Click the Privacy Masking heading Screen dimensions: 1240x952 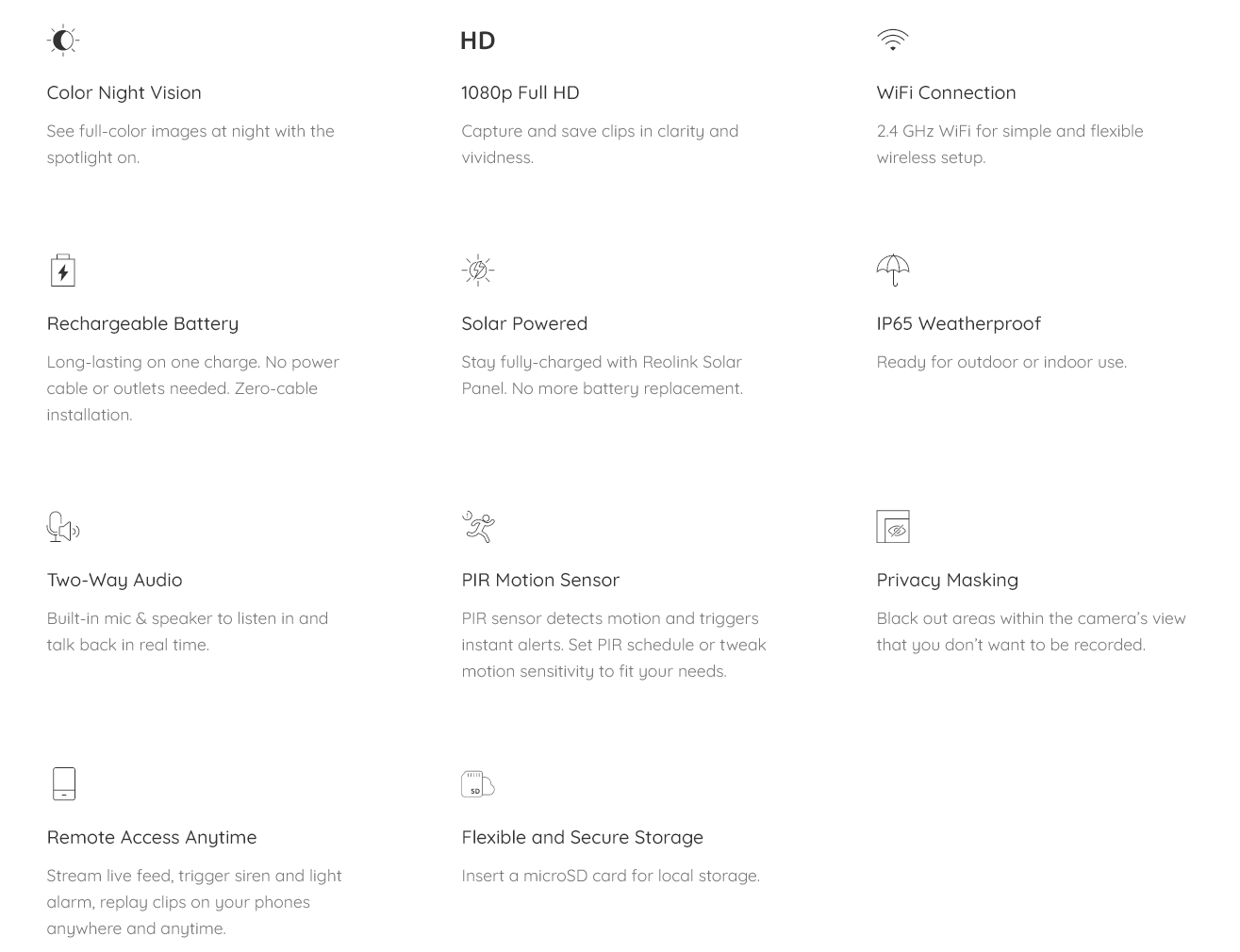pos(948,580)
